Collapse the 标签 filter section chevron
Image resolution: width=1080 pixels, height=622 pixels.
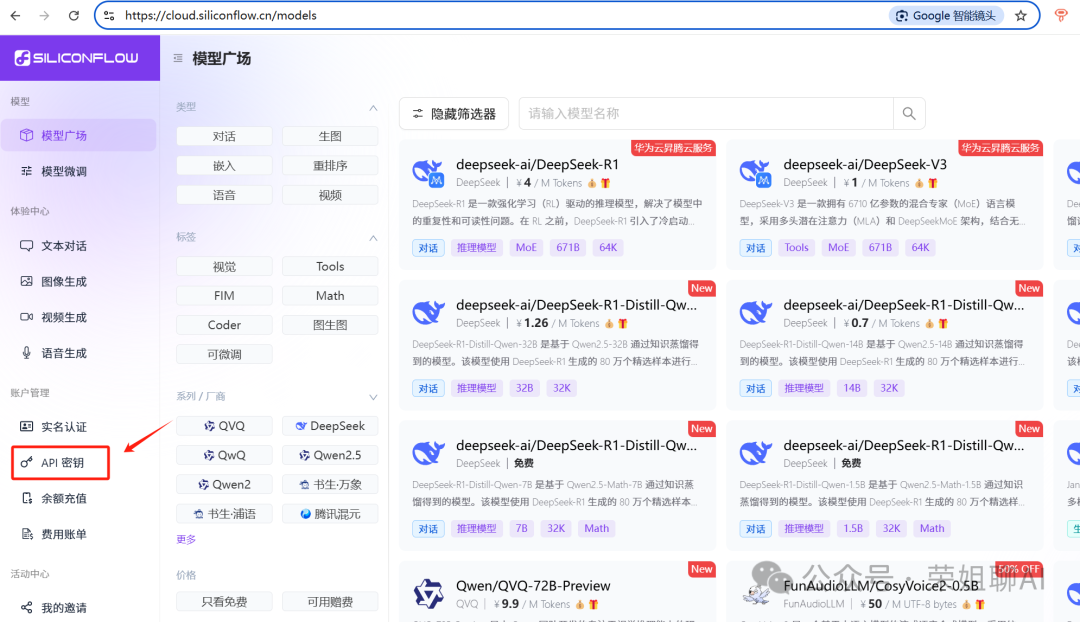tap(373, 238)
